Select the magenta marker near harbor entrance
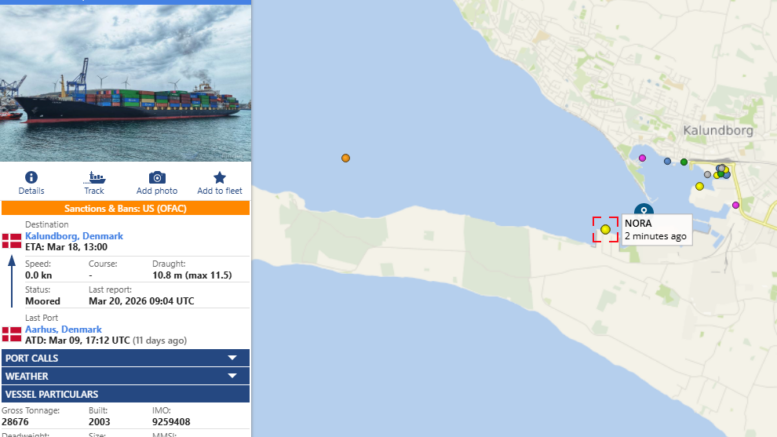777x437 pixels. coord(642,158)
